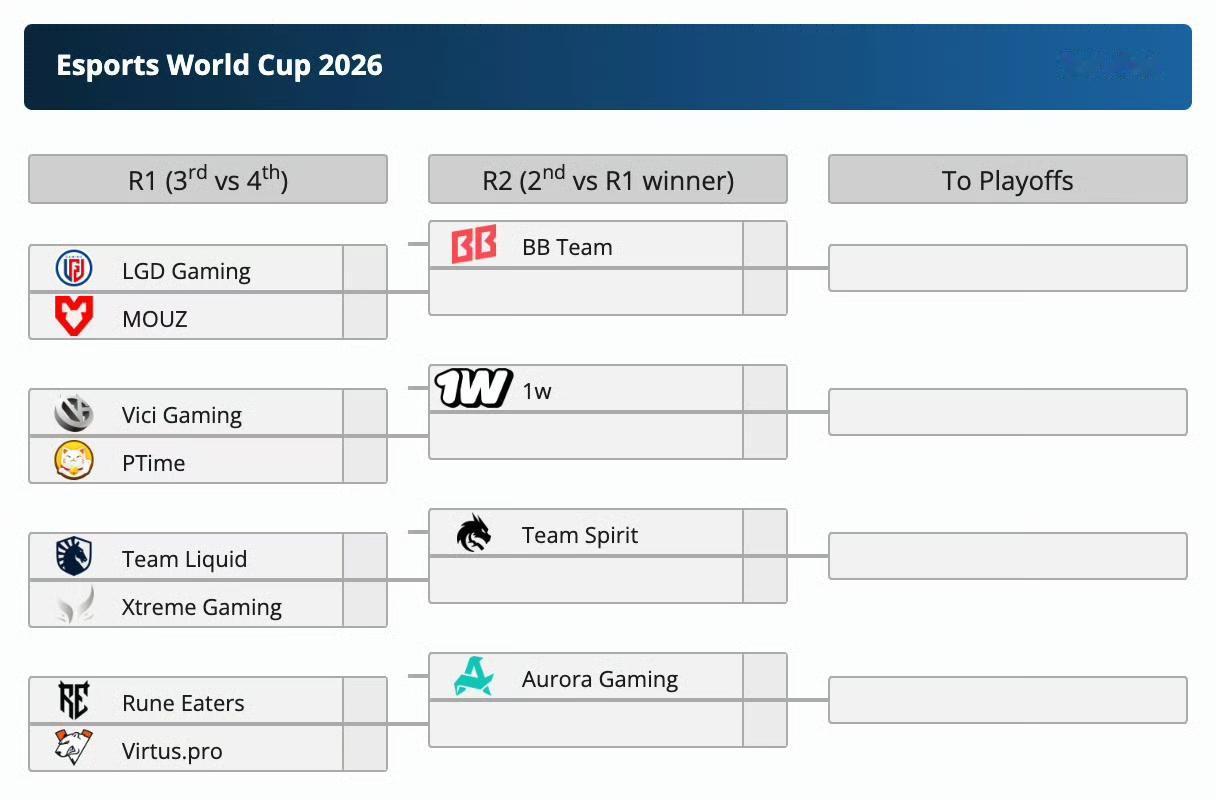The height and width of the screenshot is (800, 1216).
Task: Click the 1w team logo
Action: tap(474, 389)
